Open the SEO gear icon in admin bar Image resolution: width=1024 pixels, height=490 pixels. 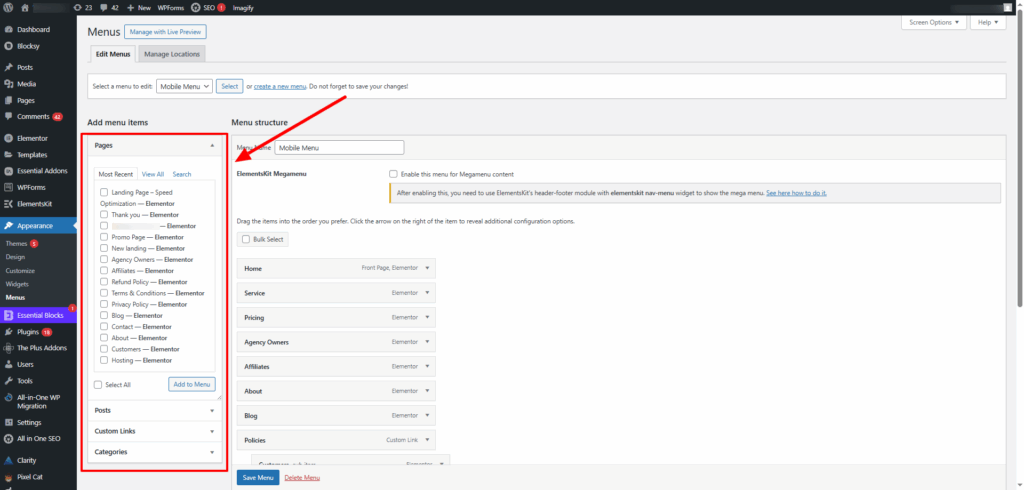196,8
